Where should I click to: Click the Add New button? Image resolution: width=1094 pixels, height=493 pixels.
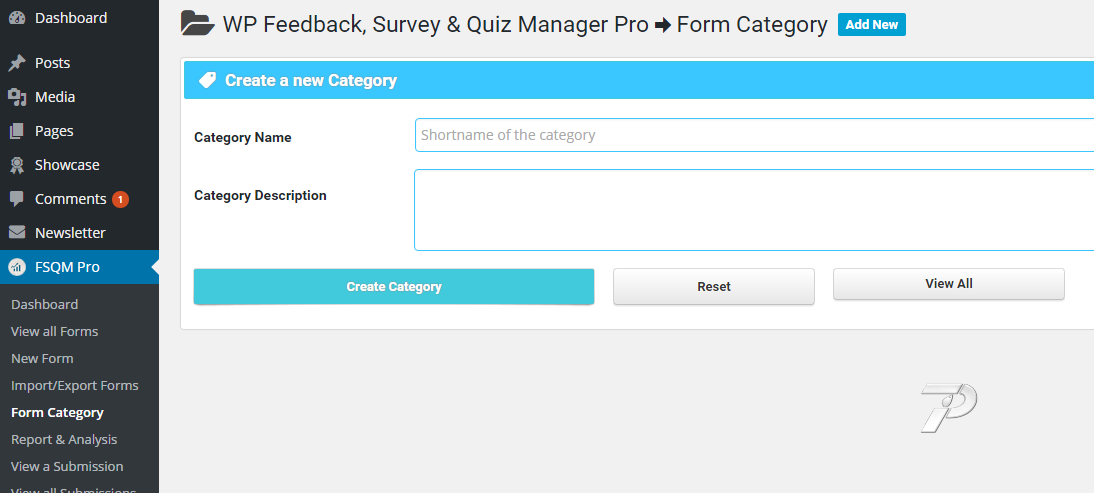pos(871,25)
